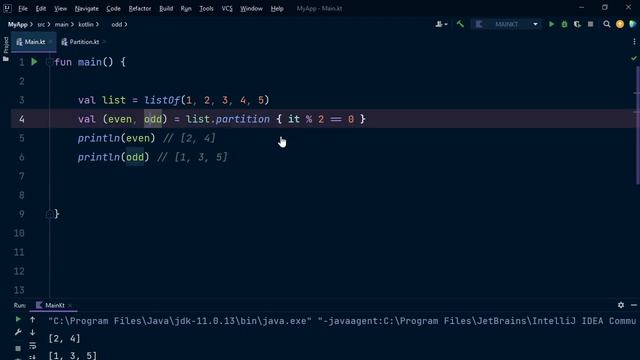Go up the stack trace arrow
This screenshot has width=640, height=360.
(33, 319)
